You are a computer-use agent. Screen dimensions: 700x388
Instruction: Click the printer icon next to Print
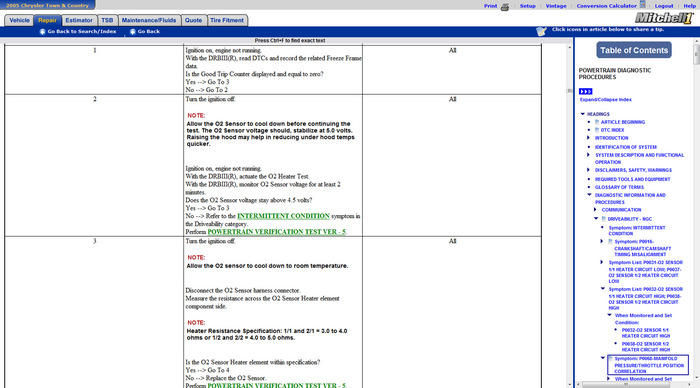[505, 7]
